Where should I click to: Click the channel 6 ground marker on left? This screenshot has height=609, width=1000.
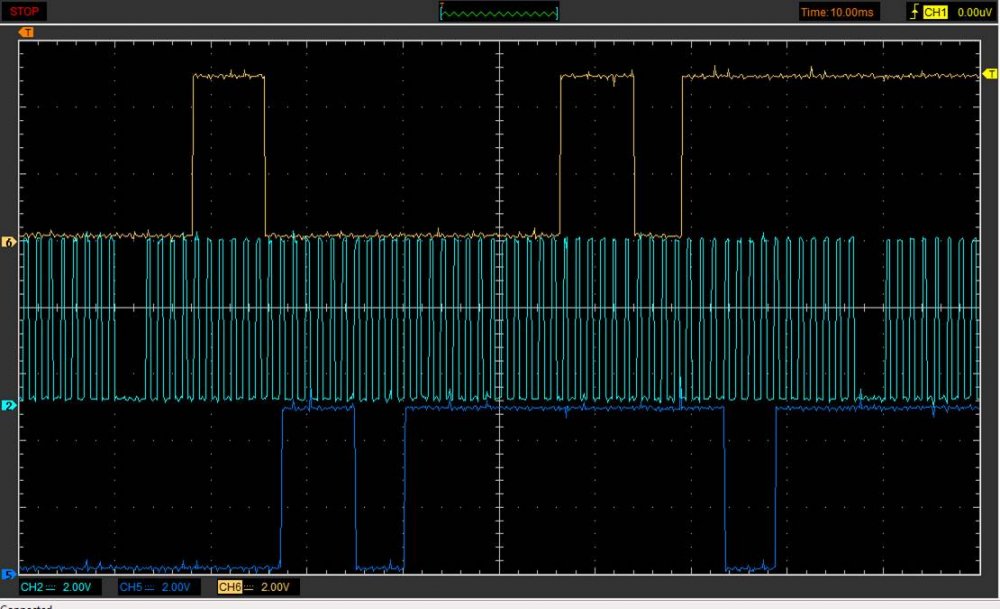coord(9,242)
